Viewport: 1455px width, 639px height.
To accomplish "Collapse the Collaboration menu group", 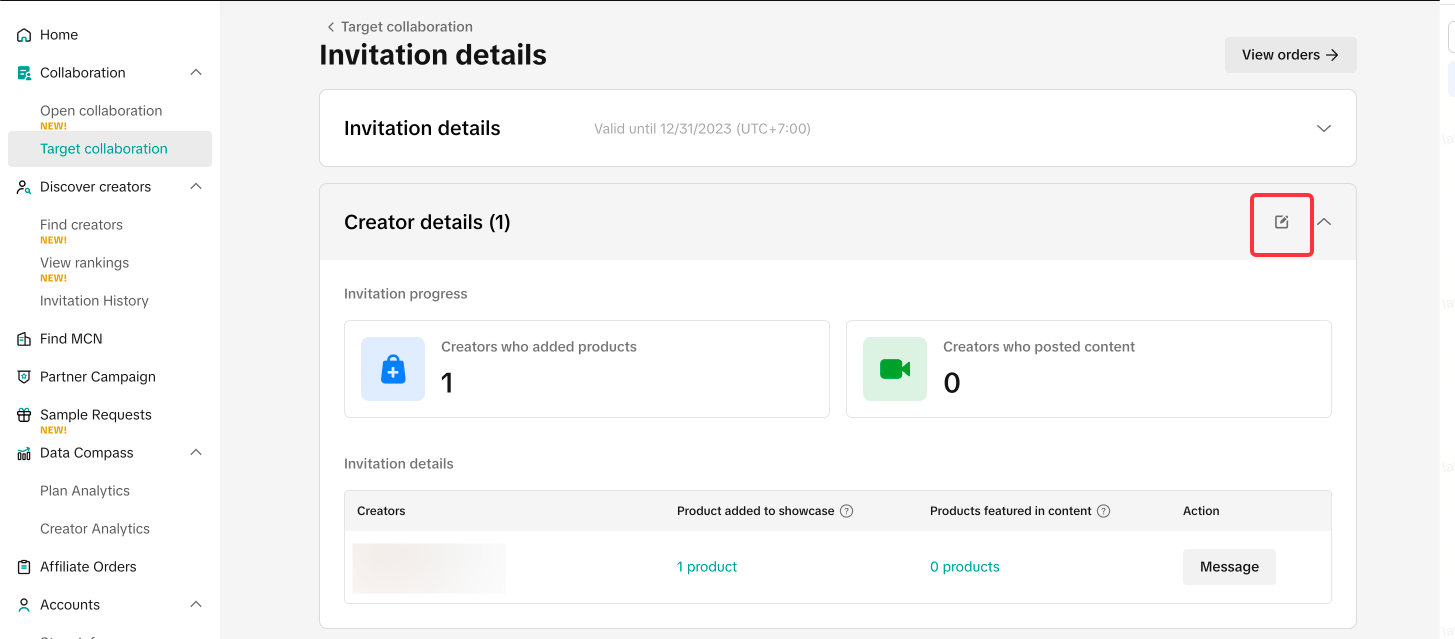I will [x=196, y=73].
